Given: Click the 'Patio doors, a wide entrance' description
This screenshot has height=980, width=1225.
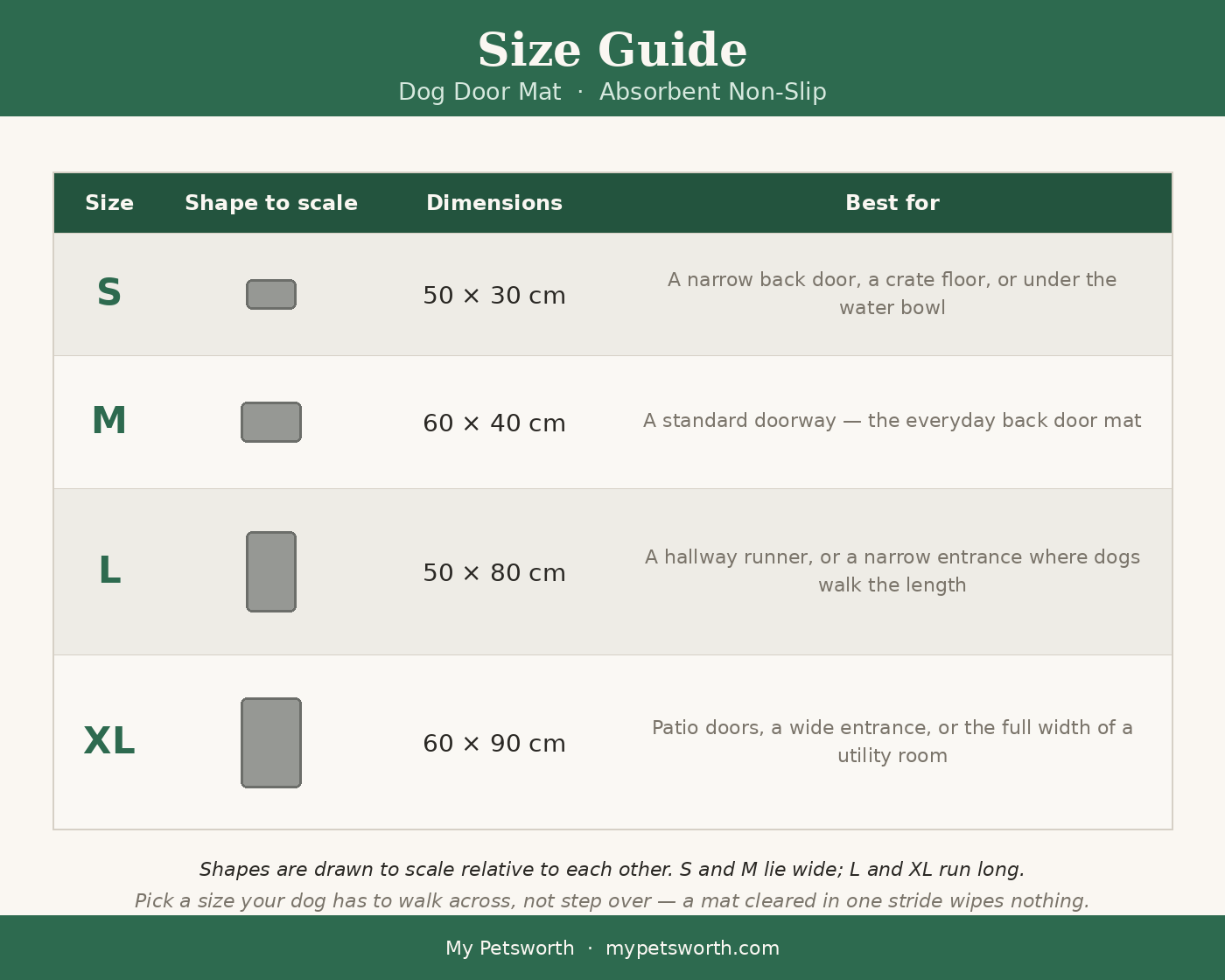Looking at the screenshot, I should 892,742.
